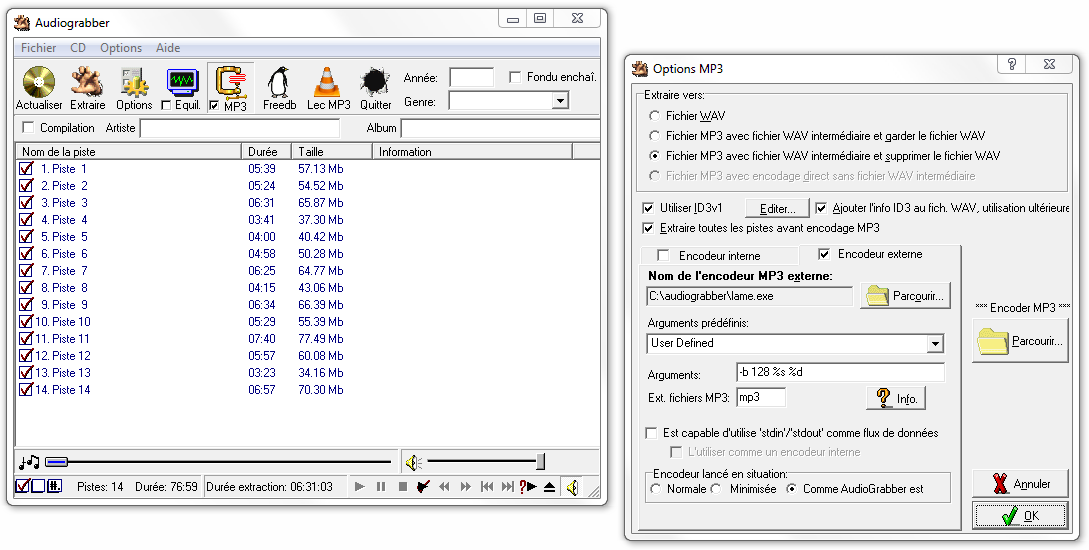This screenshot has width=1089, height=550.
Task: Open the Options menu in menu bar
Action: coord(121,48)
